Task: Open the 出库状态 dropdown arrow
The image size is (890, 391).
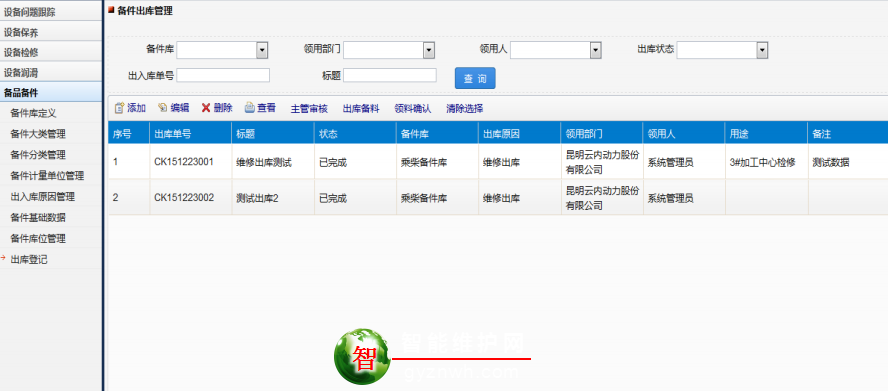Action: click(x=762, y=50)
